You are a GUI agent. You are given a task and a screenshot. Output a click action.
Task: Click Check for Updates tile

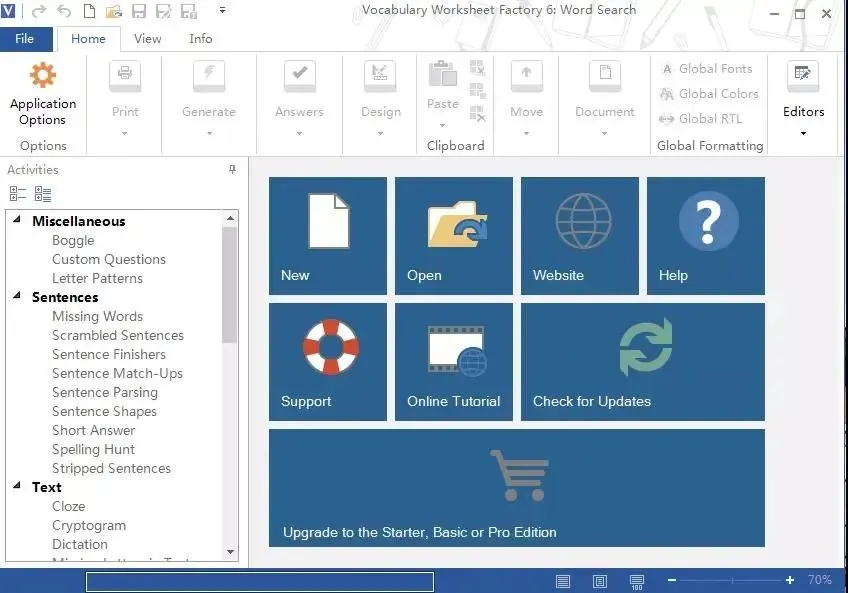pyautogui.click(x=643, y=362)
